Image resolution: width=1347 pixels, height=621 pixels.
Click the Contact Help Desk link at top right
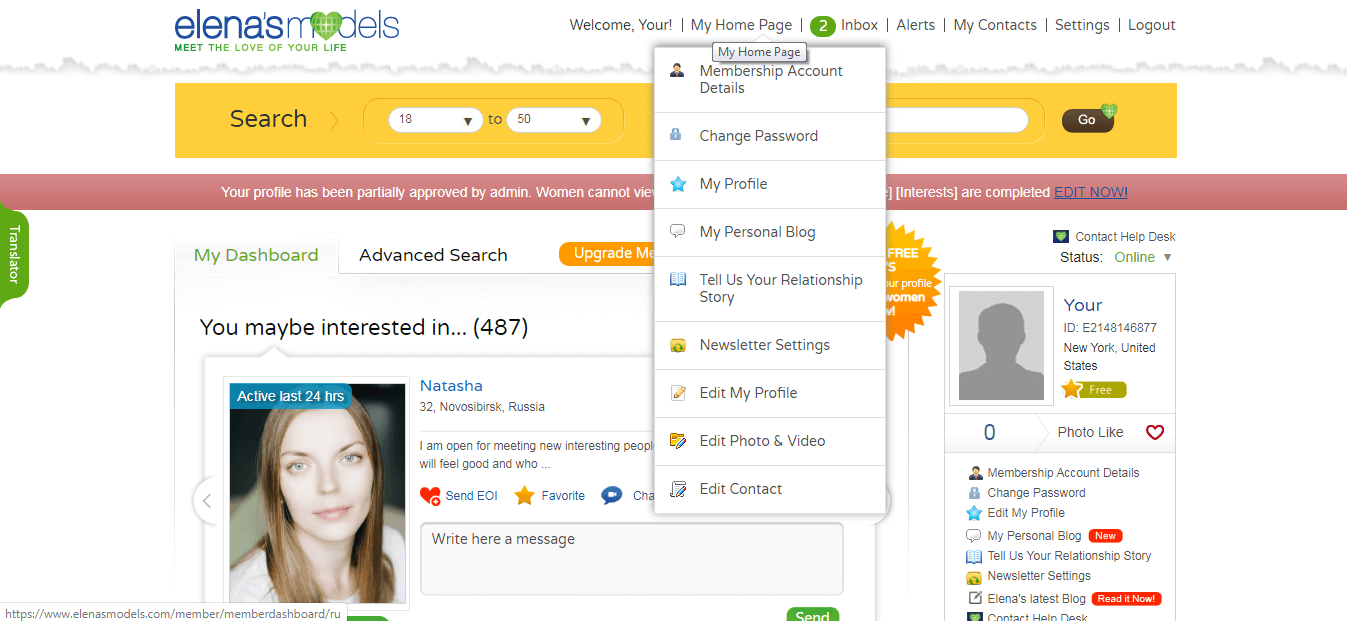1125,237
